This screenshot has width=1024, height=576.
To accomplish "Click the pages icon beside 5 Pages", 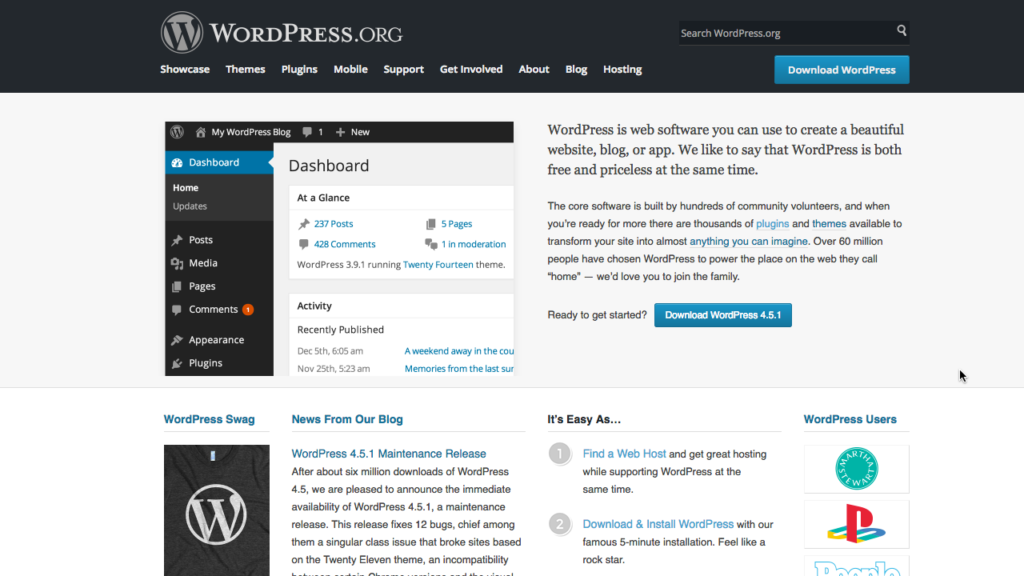I will [431, 224].
